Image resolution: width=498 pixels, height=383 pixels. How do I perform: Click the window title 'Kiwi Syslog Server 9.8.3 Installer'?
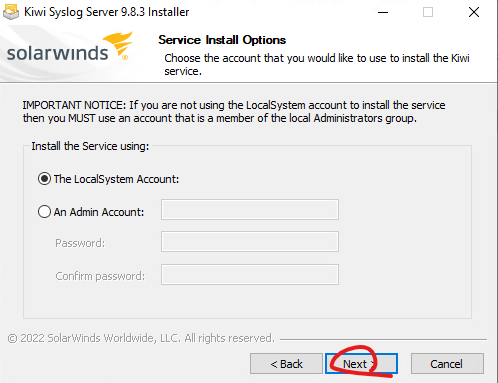click(x=107, y=12)
